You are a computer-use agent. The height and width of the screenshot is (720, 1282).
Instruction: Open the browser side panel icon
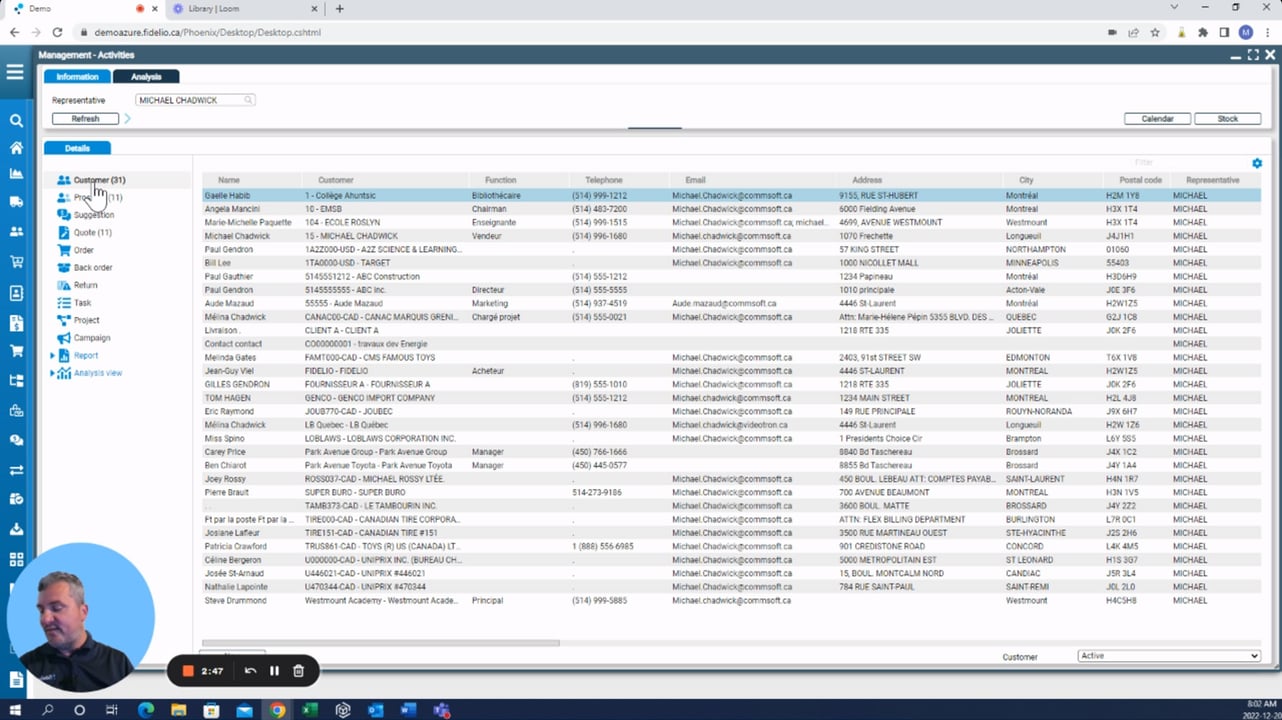tap(1224, 32)
